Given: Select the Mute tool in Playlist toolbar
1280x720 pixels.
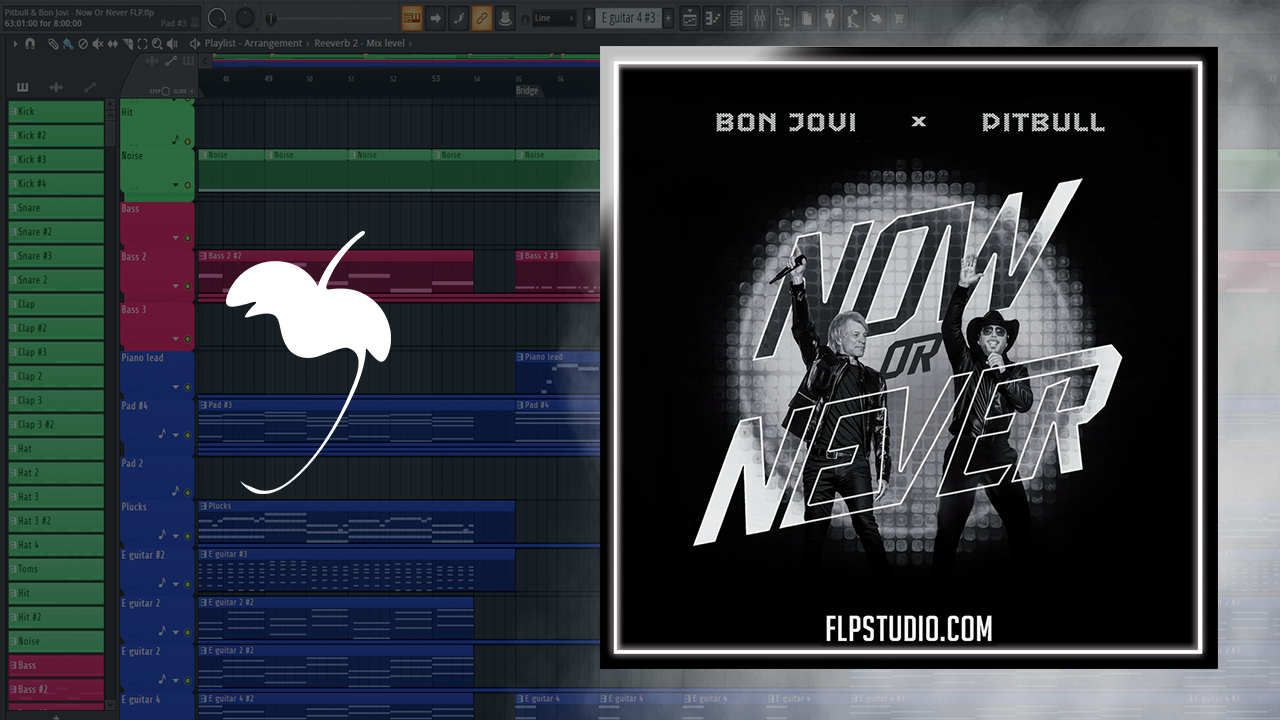Looking at the screenshot, I should (97, 44).
